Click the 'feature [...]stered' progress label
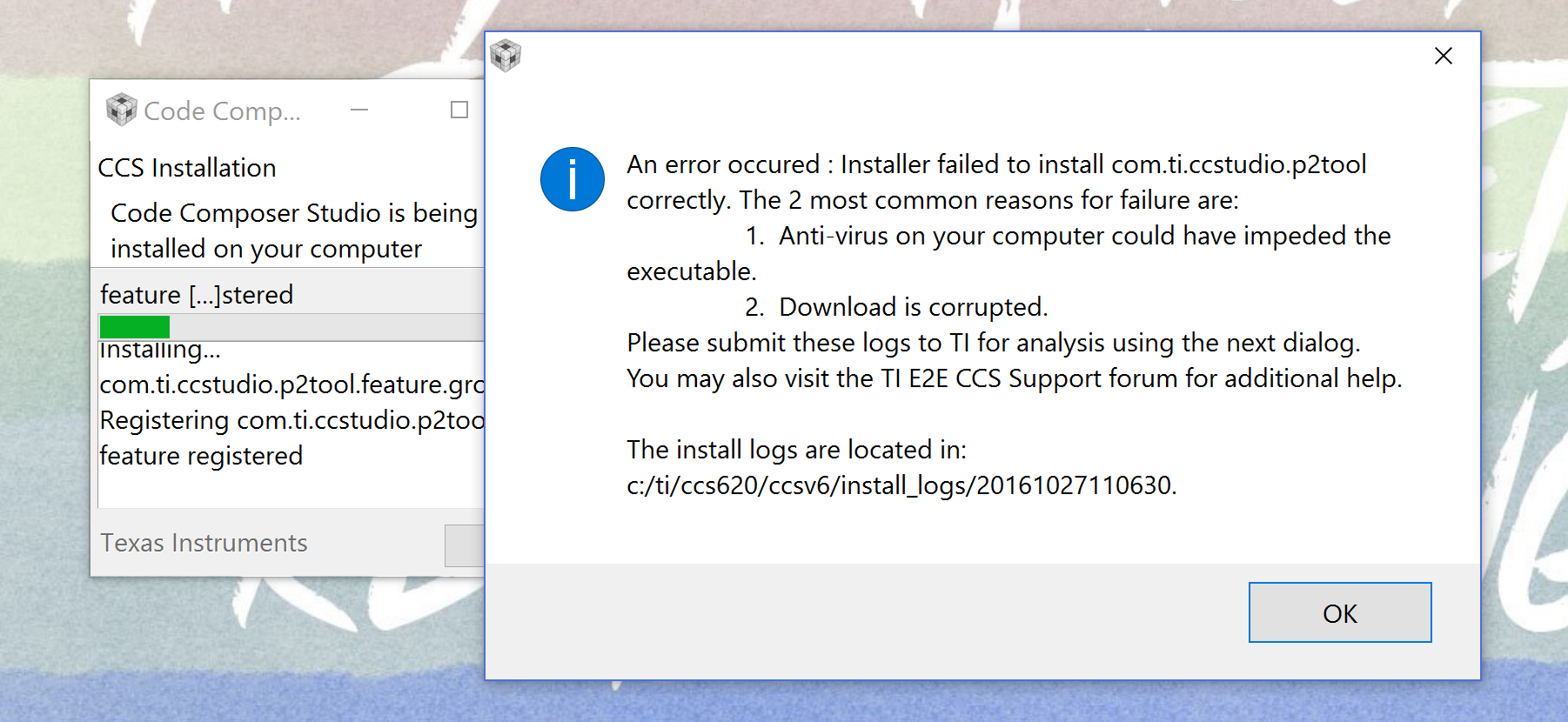This screenshot has height=722, width=1568. tap(196, 295)
